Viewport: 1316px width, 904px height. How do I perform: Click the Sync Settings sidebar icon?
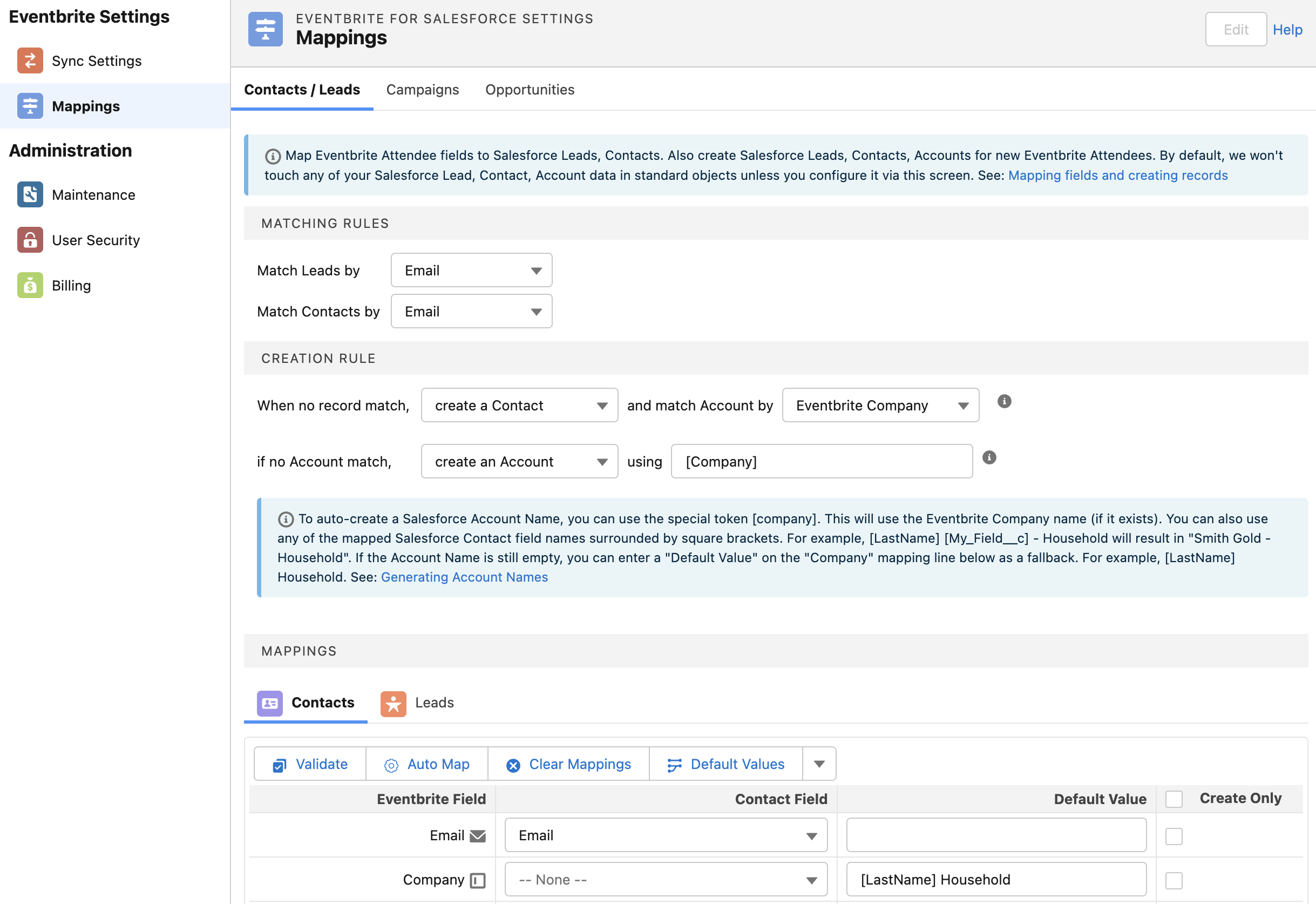tap(30, 60)
